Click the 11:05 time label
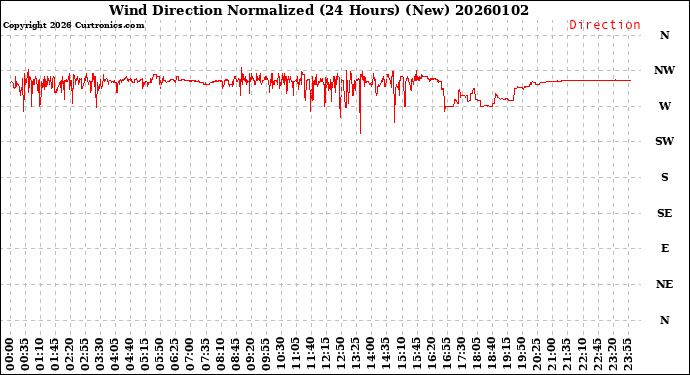690x375 pixels. tap(296, 354)
